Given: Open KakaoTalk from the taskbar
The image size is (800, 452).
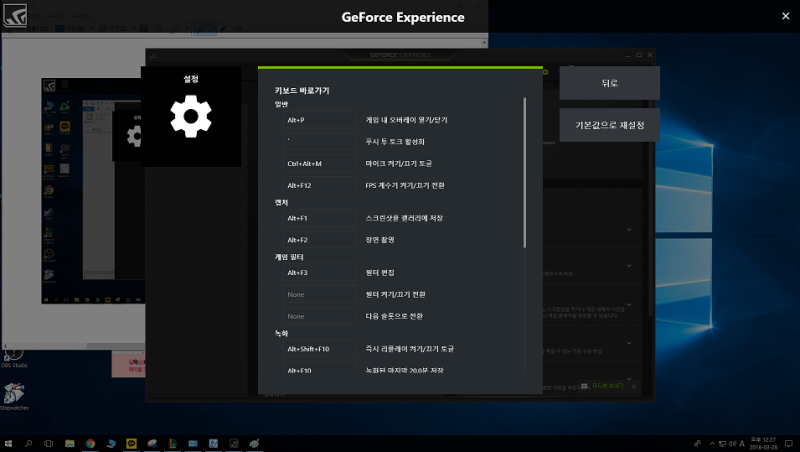Looking at the screenshot, I should pyautogui.click(x=131, y=443).
